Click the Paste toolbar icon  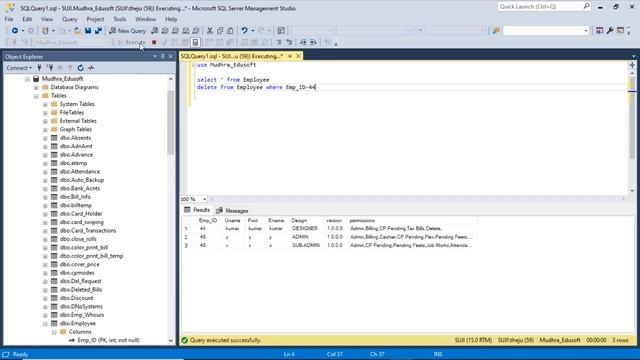coord(230,31)
